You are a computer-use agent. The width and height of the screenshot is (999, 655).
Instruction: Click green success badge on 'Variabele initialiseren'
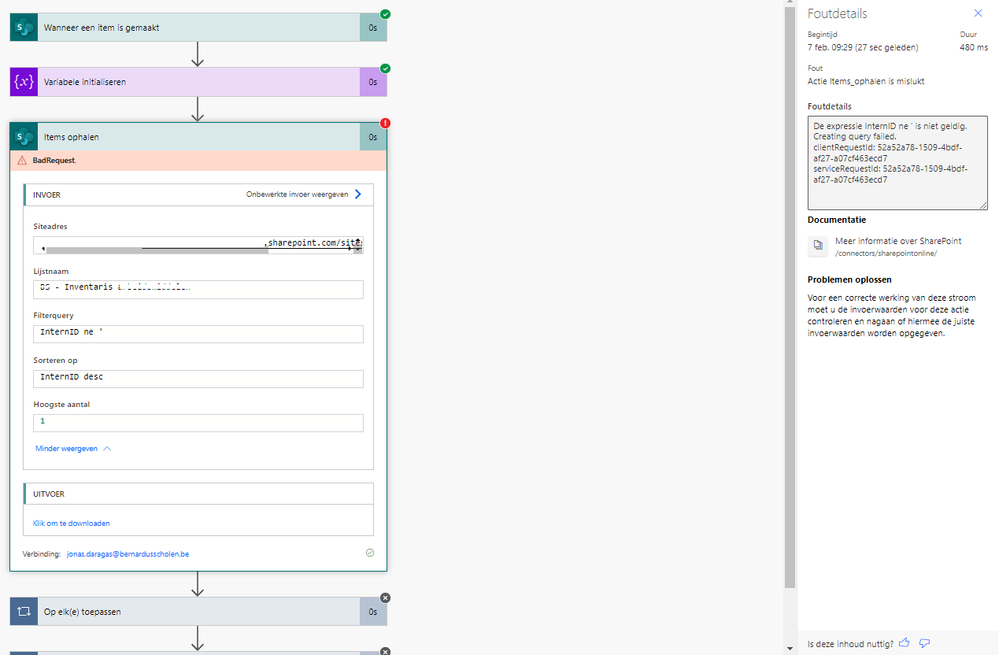pos(385,68)
